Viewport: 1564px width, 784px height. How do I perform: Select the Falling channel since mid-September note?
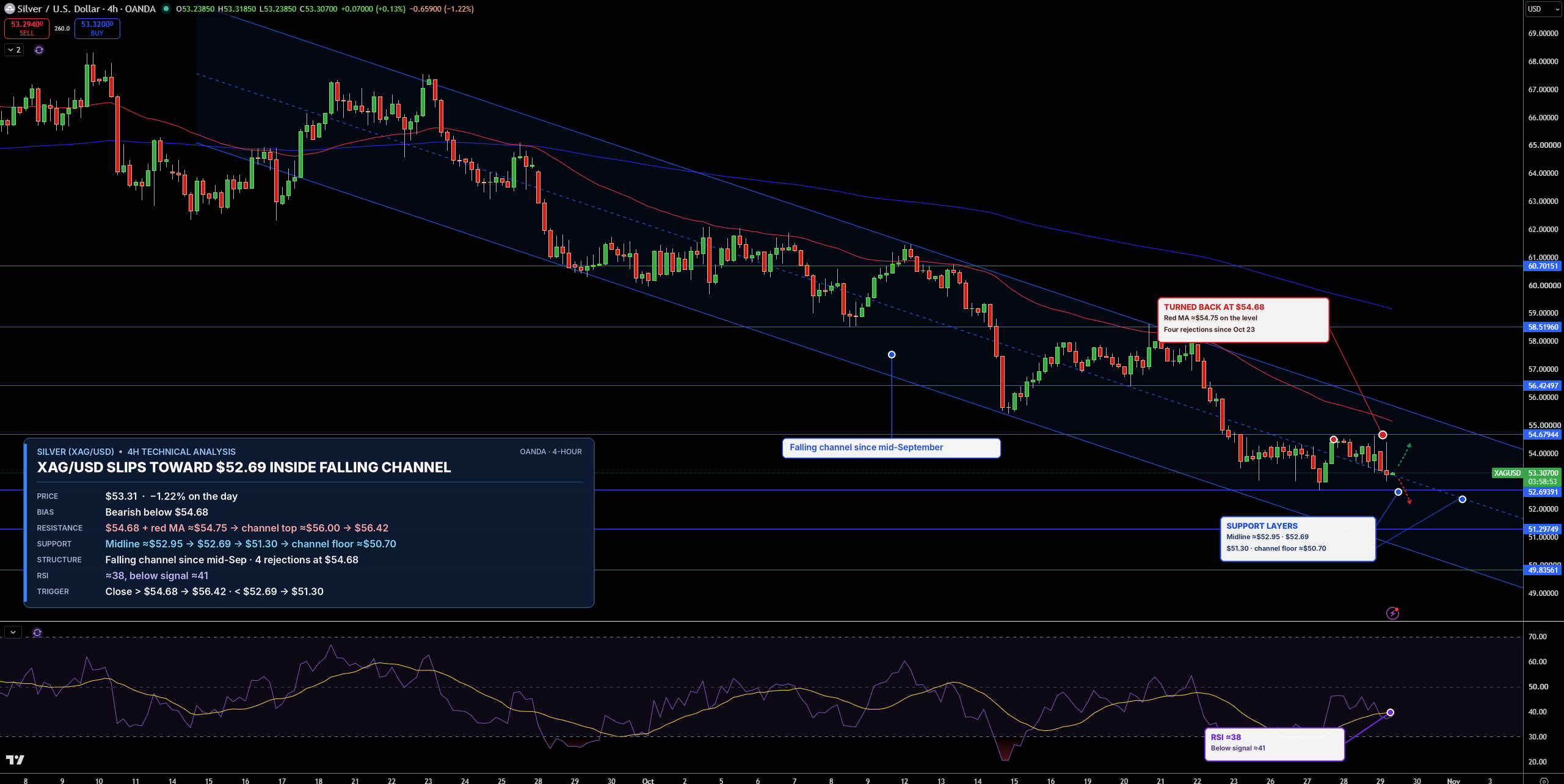point(891,448)
